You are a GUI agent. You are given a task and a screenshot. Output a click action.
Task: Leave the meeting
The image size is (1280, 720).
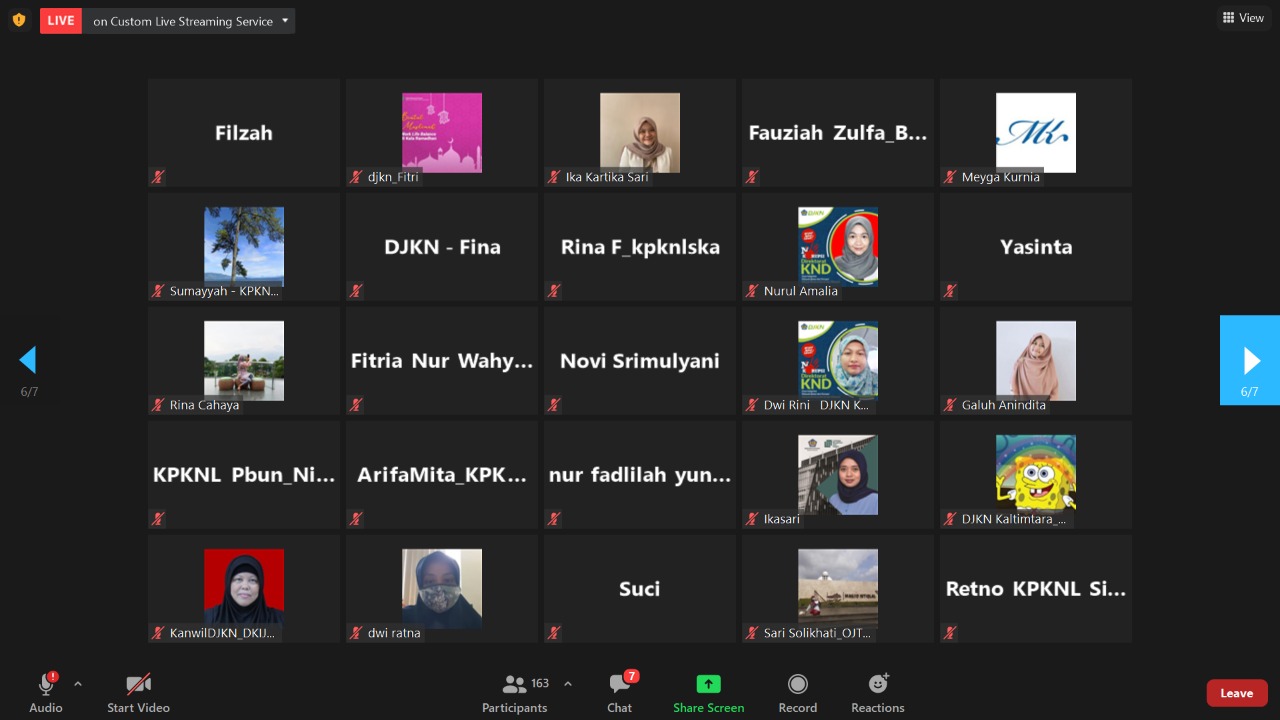(1236, 693)
